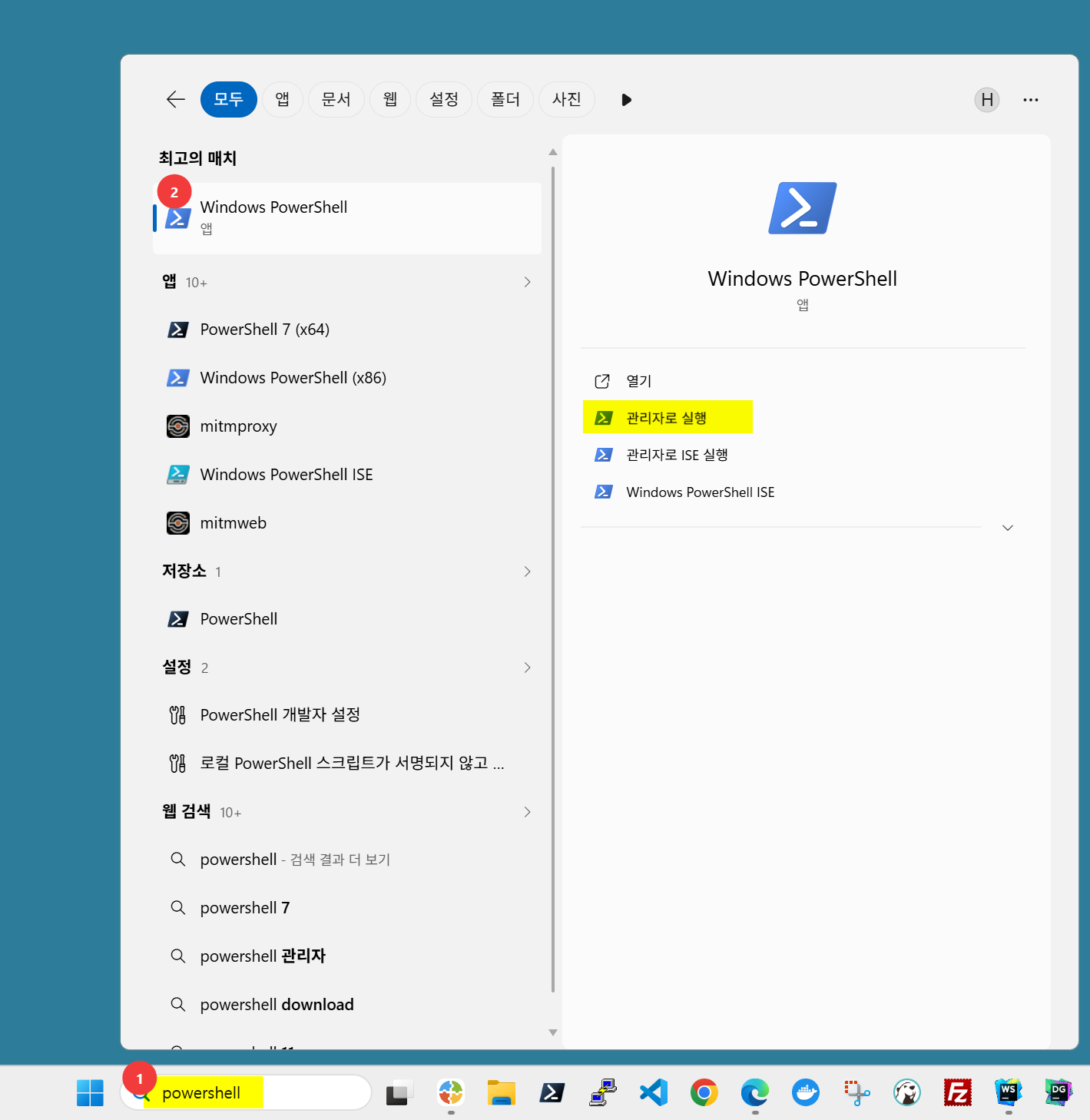1090x1120 pixels.
Task: Open PowerShell 7 (x64) result
Action: click(x=347, y=330)
